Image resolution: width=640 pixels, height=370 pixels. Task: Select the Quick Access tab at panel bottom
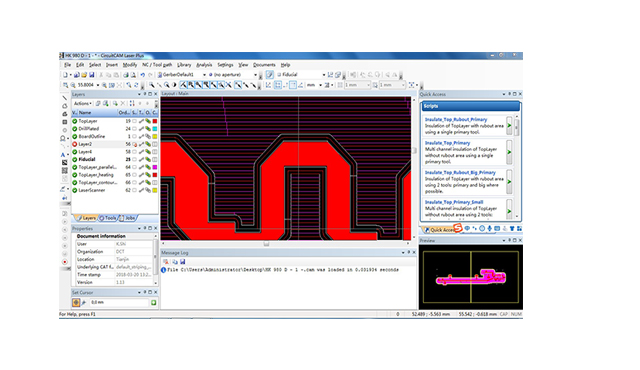point(439,230)
